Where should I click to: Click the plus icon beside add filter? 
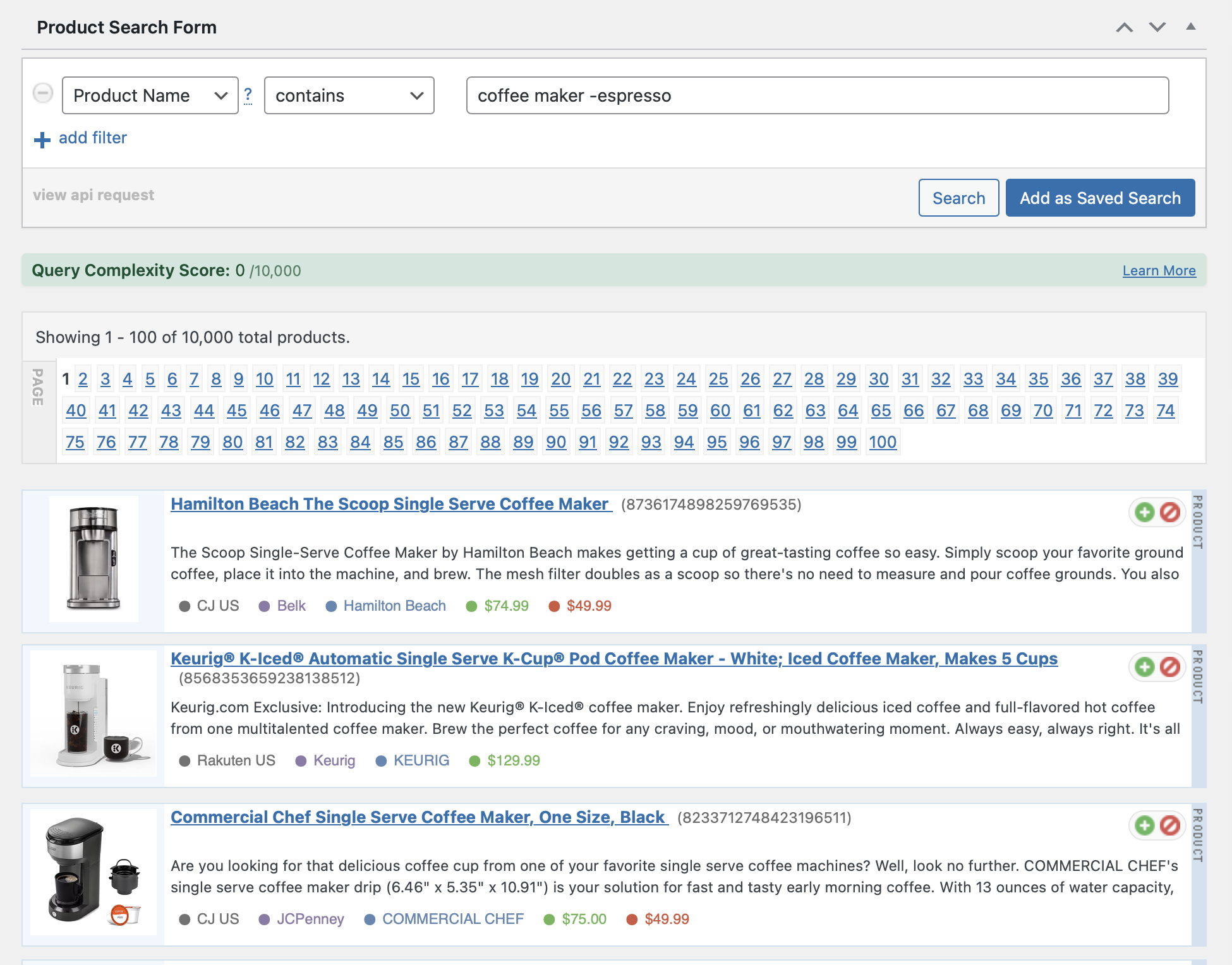(42, 140)
